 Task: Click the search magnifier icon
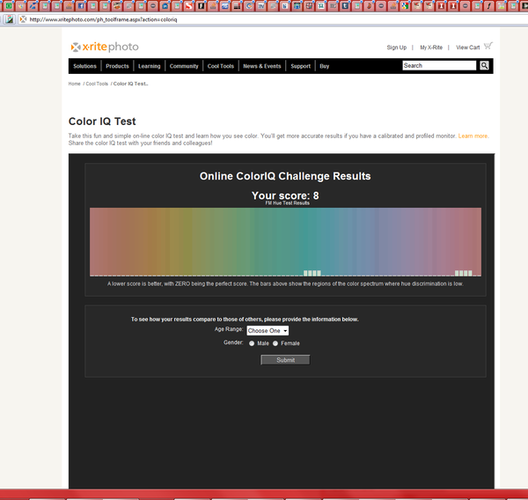[484, 65]
